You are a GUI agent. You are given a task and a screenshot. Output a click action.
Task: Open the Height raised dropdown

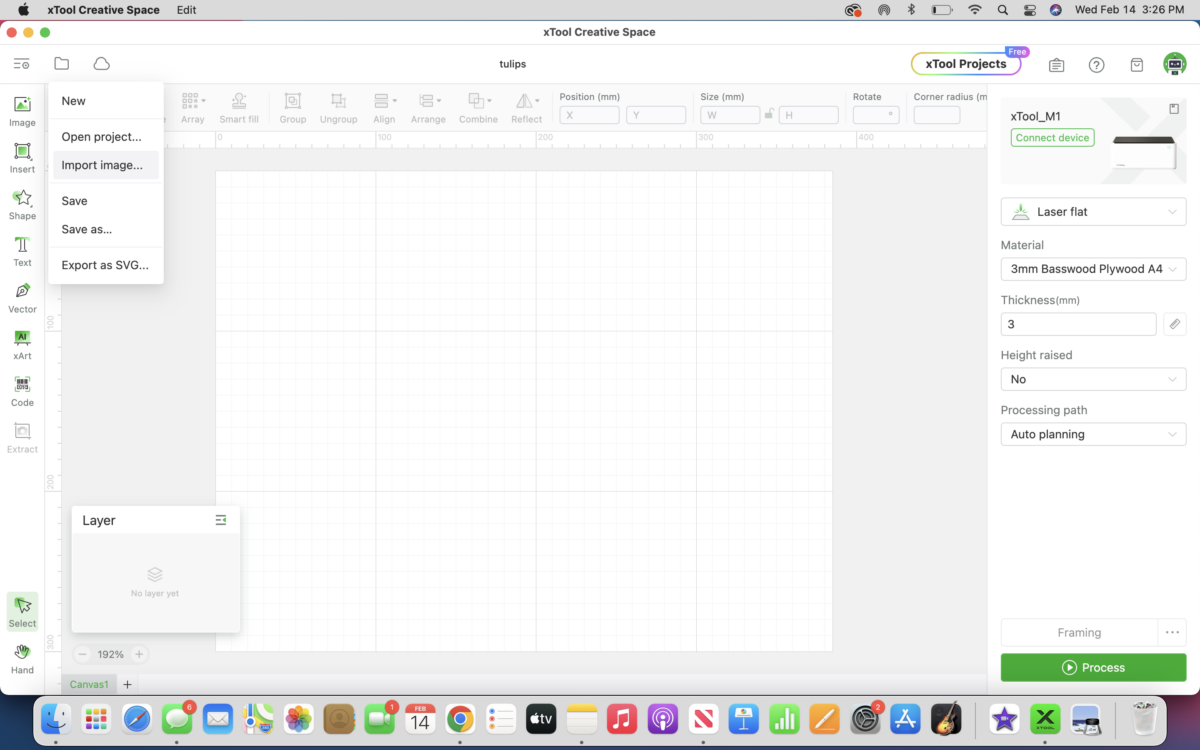(1093, 379)
